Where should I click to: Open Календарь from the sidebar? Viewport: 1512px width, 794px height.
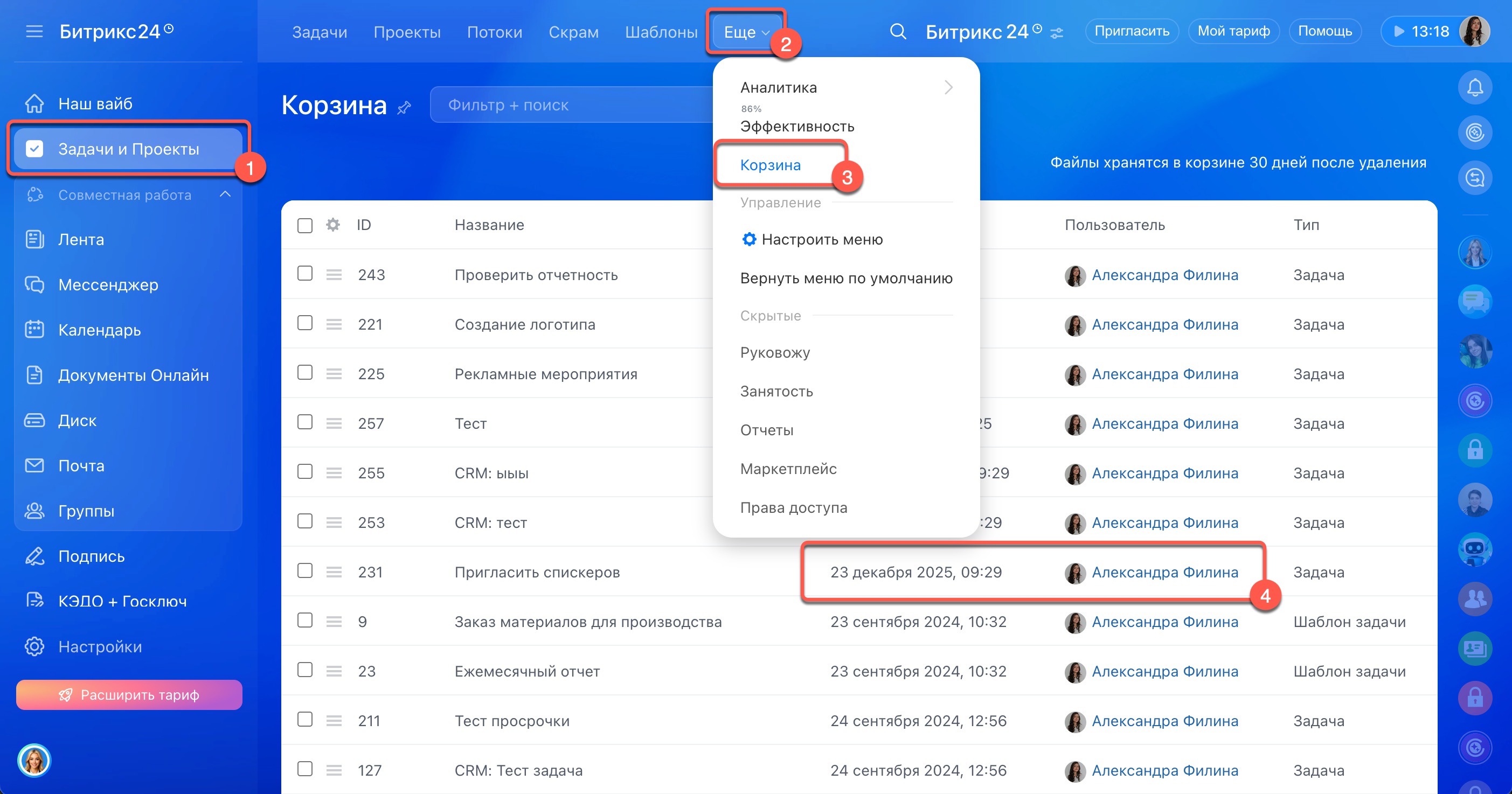point(99,330)
